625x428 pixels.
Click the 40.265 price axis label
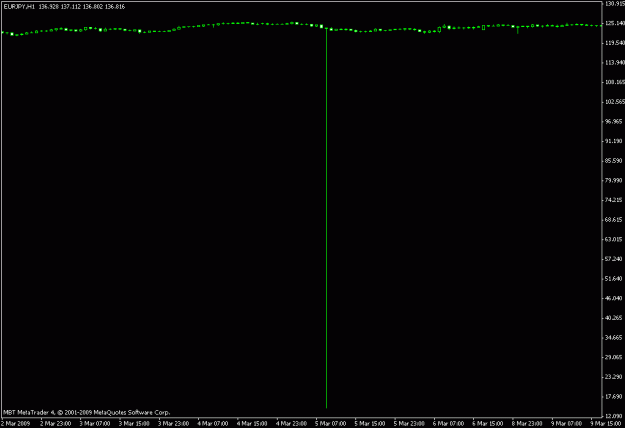click(x=615, y=318)
